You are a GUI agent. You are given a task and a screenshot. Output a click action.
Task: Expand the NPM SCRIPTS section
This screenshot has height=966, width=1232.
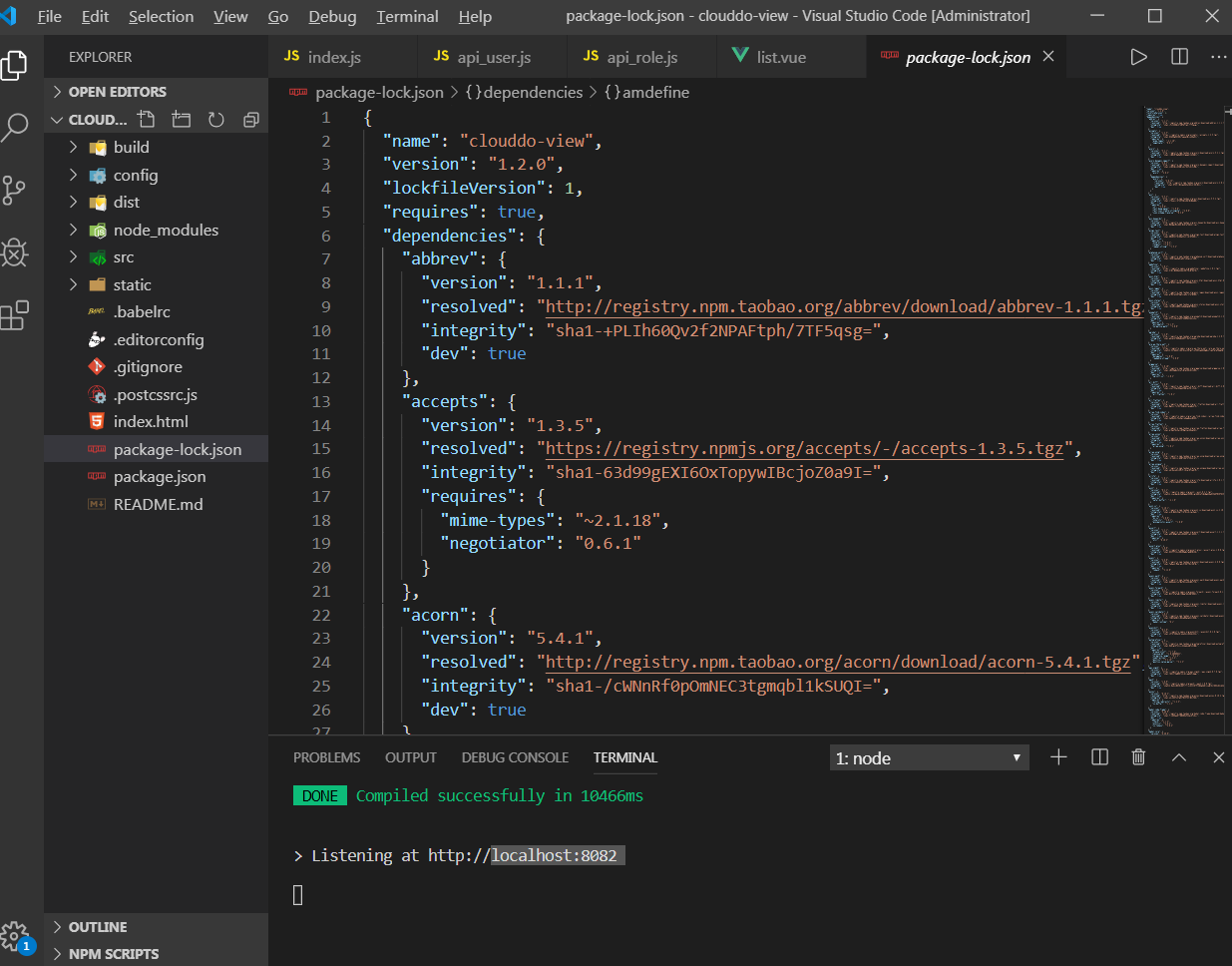point(113,954)
